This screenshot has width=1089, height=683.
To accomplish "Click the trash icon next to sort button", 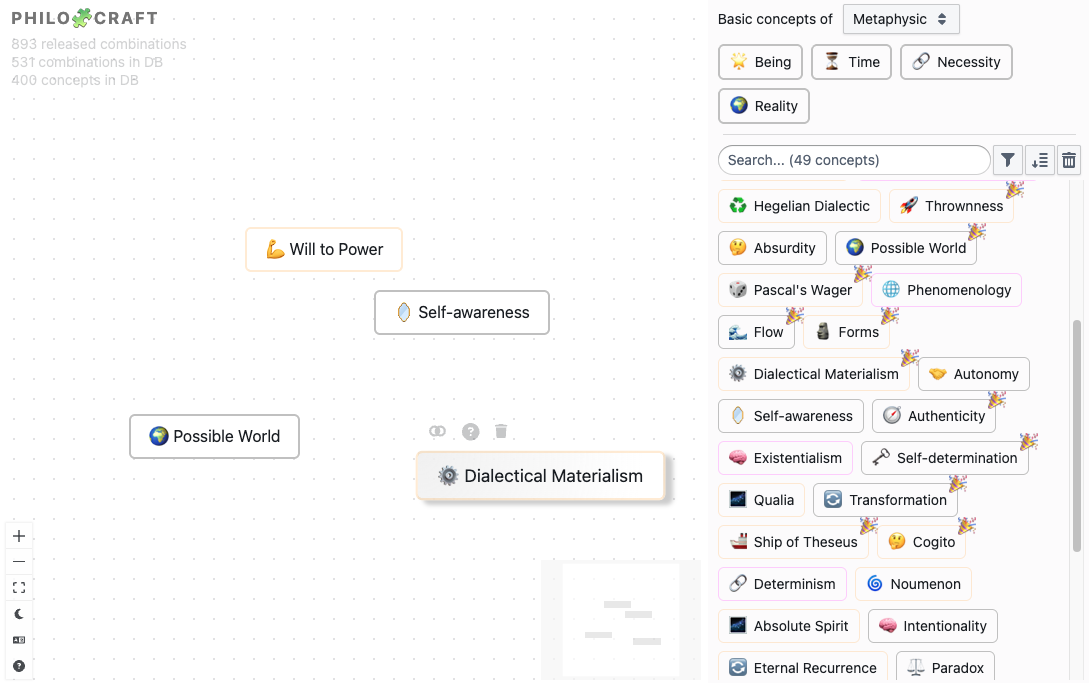I will [x=1069, y=161].
